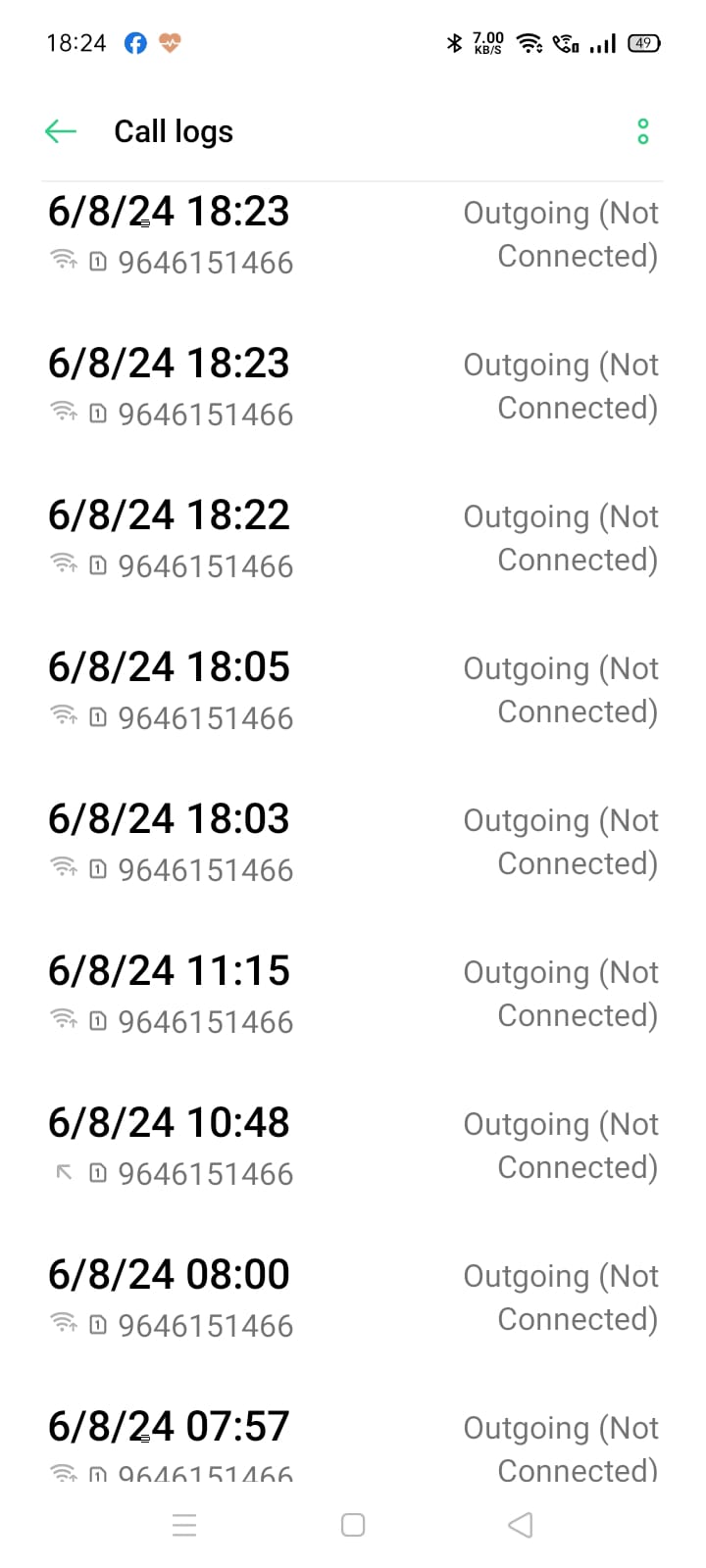
Task: Tap the Call logs title
Action: click(174, 131)
